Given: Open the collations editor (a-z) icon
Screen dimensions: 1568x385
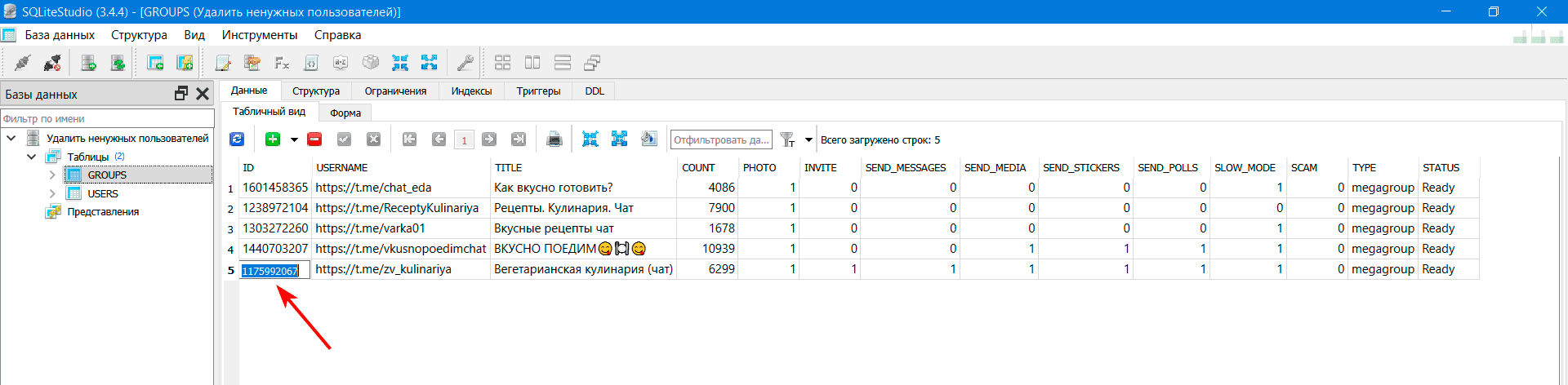Looking at the screenshot, I should (x=341, y=63).
